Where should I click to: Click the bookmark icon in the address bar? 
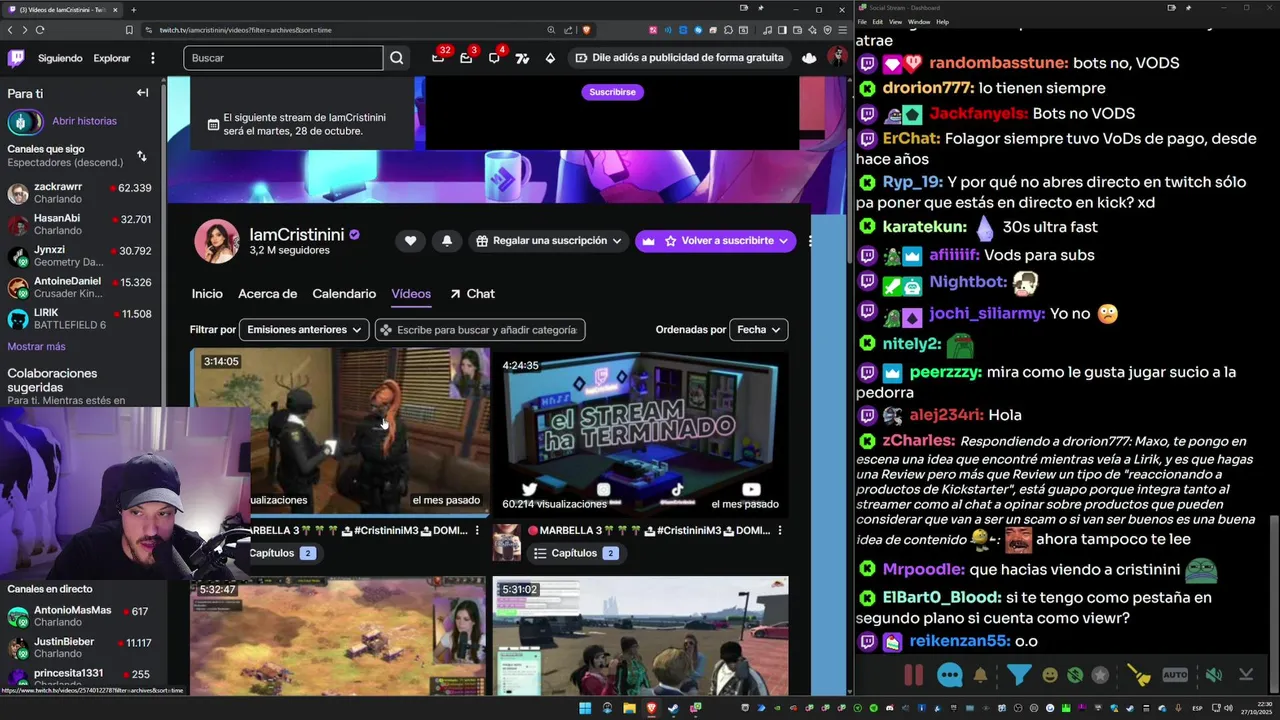point(129,30)
